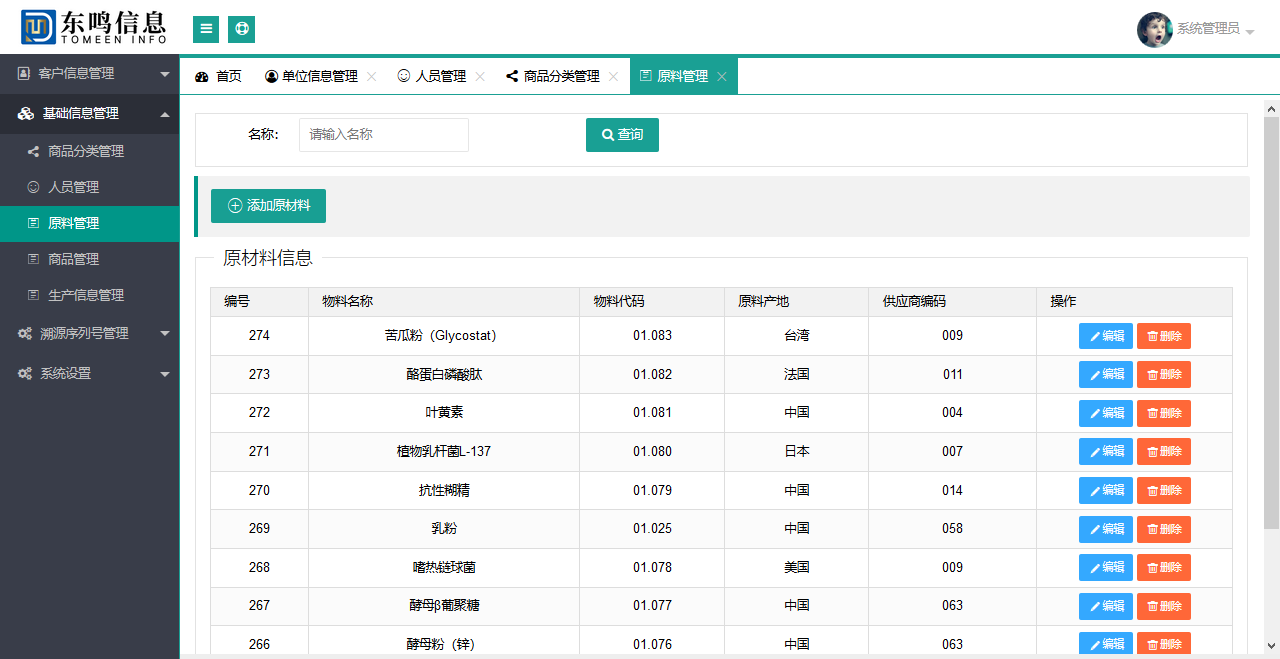This screenshot has height=659, width=1280.
Task: Collapse the 基础信息管理 sidebar menu
Action: 90,113
